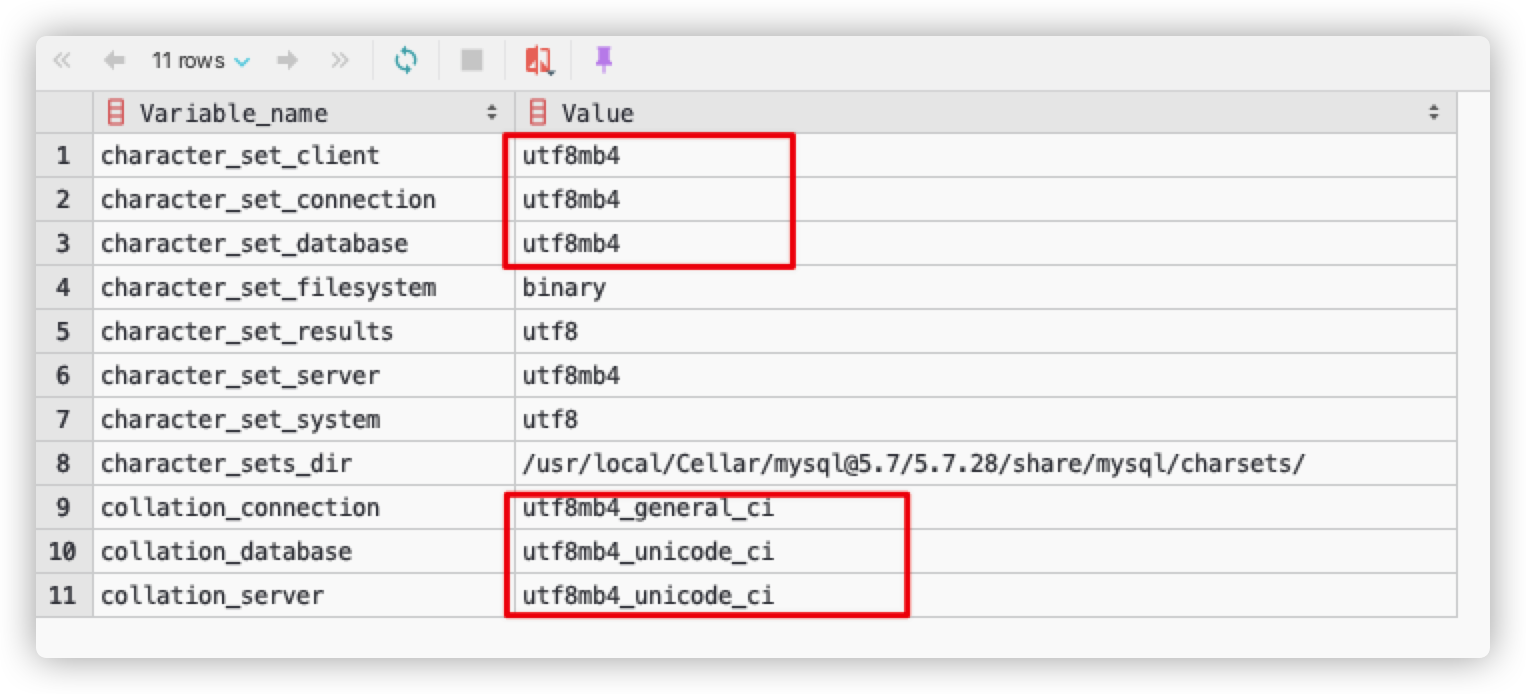The height and width of the screenshot is (694, 1526).
Task: Select the Variable_name column header
Action: click(x=233, y=113)
